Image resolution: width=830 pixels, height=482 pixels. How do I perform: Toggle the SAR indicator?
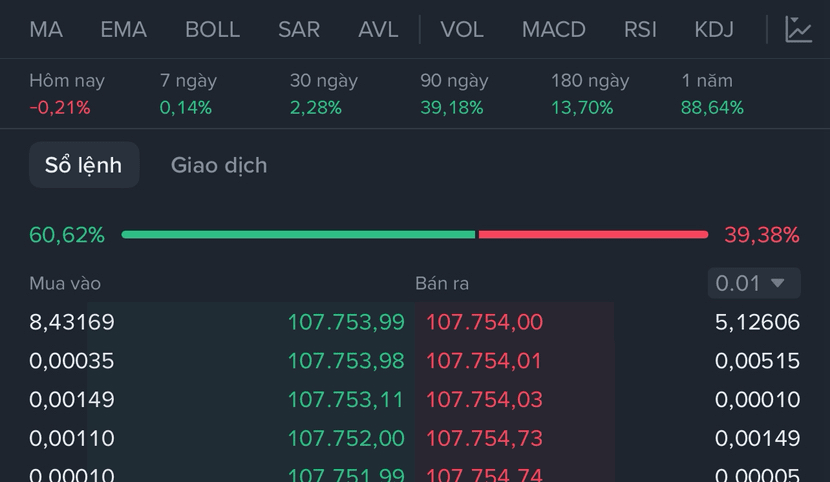point(299,30)
